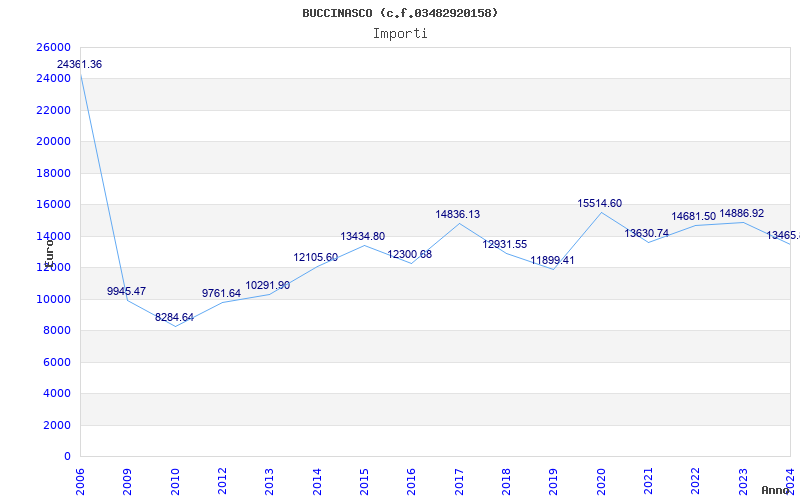The image size is (800, 500).
Task: Click the chart title BUCCINASCO (c.f.03482920158)
Action: click(400, 13)
